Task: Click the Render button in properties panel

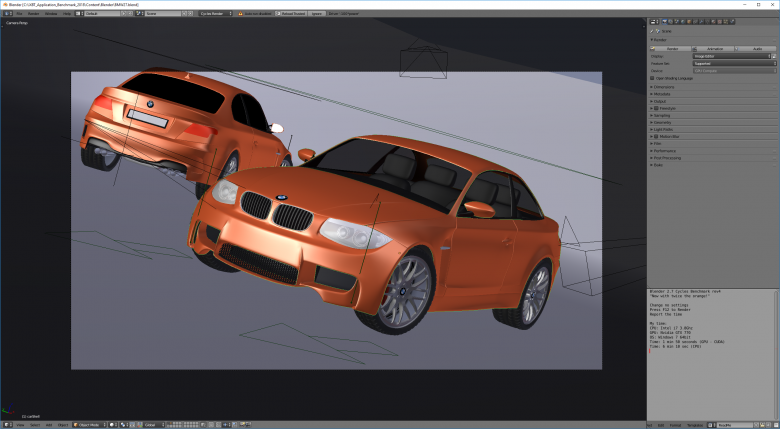Action: point(671,47)
